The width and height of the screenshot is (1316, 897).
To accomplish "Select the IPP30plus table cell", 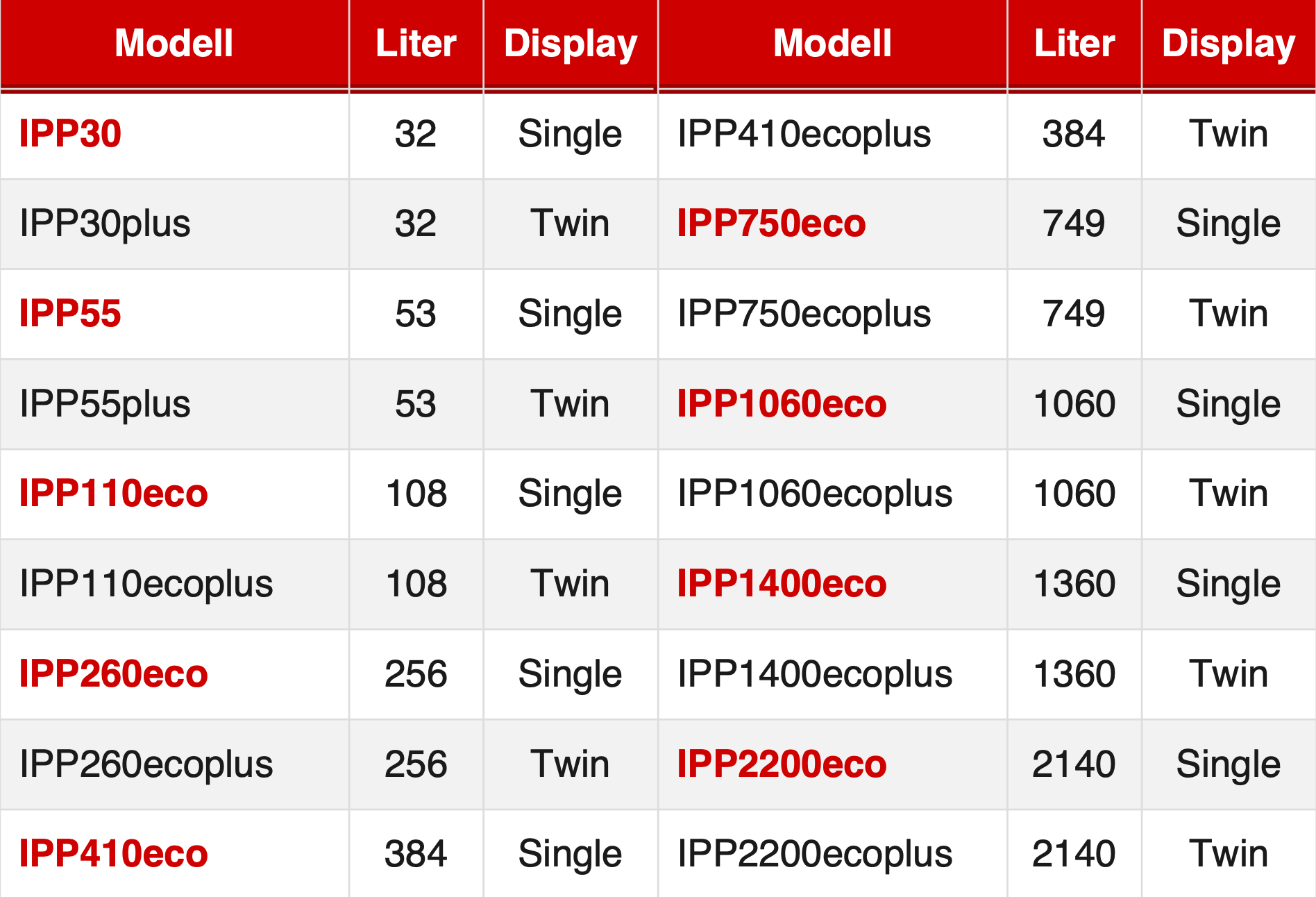I will point(174,224).
